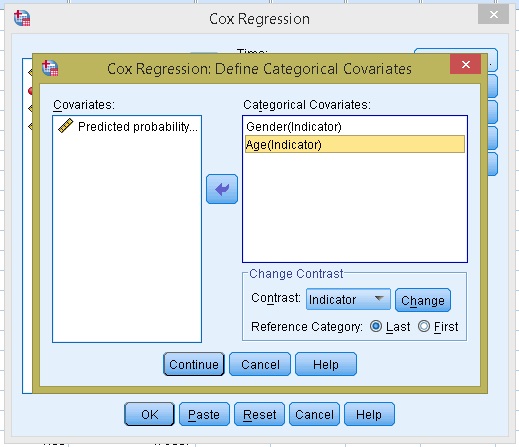Select Last as reference category
Screen dimensions: 519x447
click(376, 326)
